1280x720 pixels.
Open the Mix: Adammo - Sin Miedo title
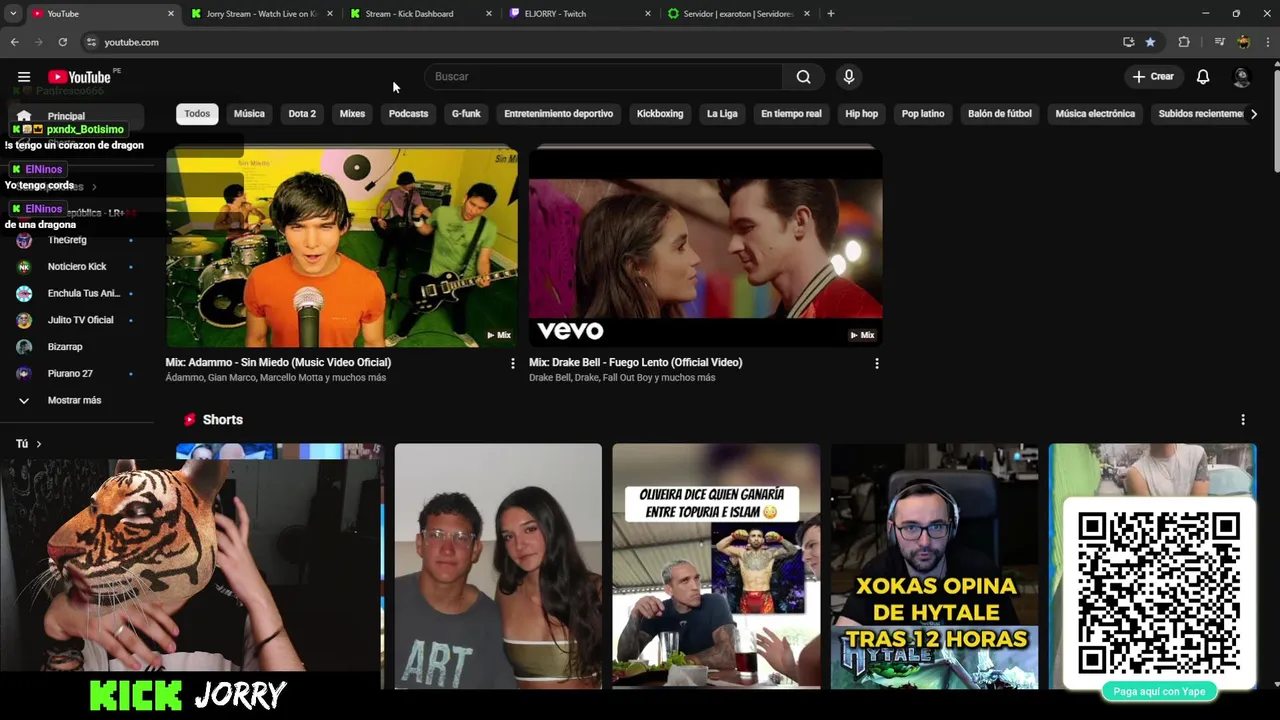[278, 362]
